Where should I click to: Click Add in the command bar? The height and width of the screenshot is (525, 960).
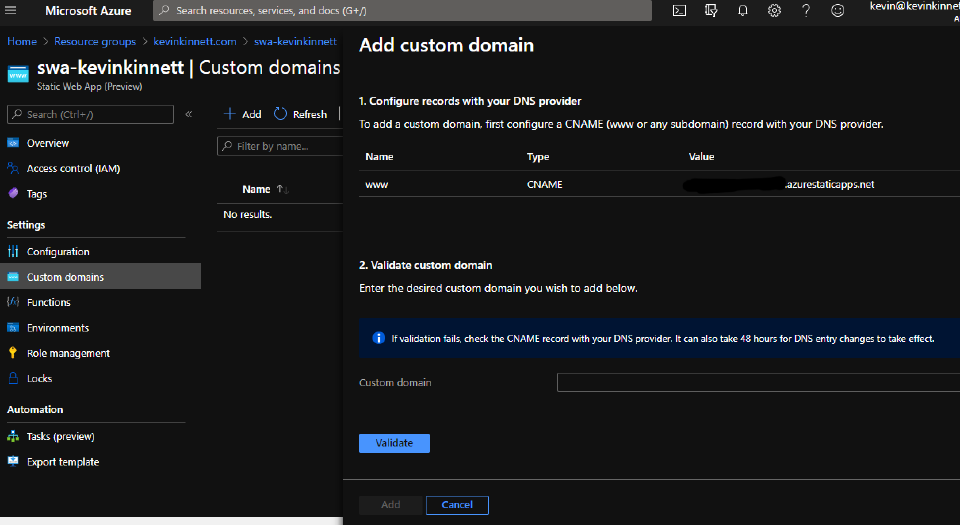[x=243, y=114]
